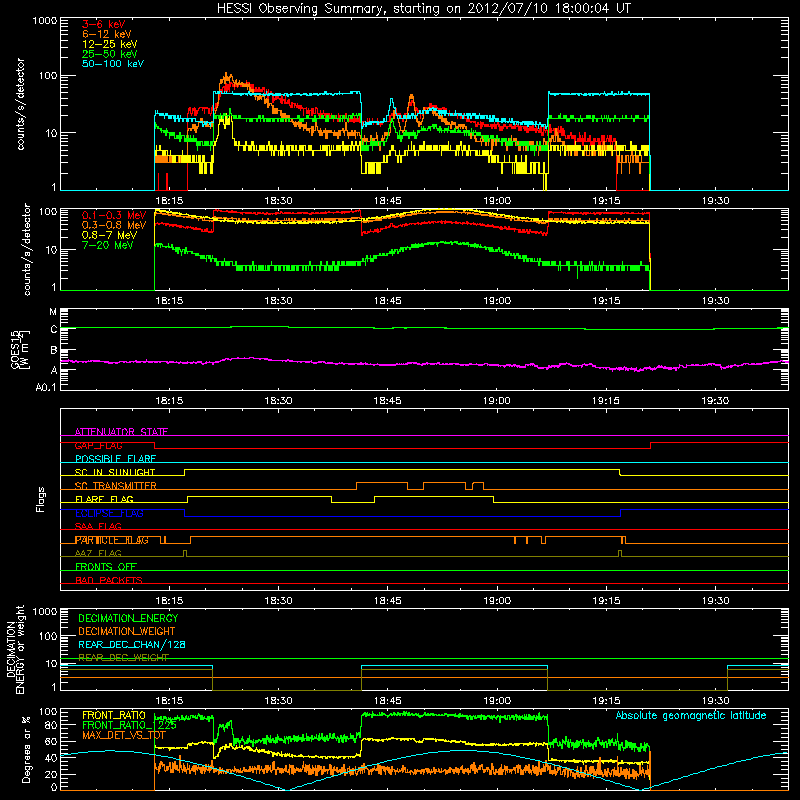Click the MAX_DET_VS_TOT legend label
The width and height of the screenshot is (800, 800).
[x=124, y=736]
